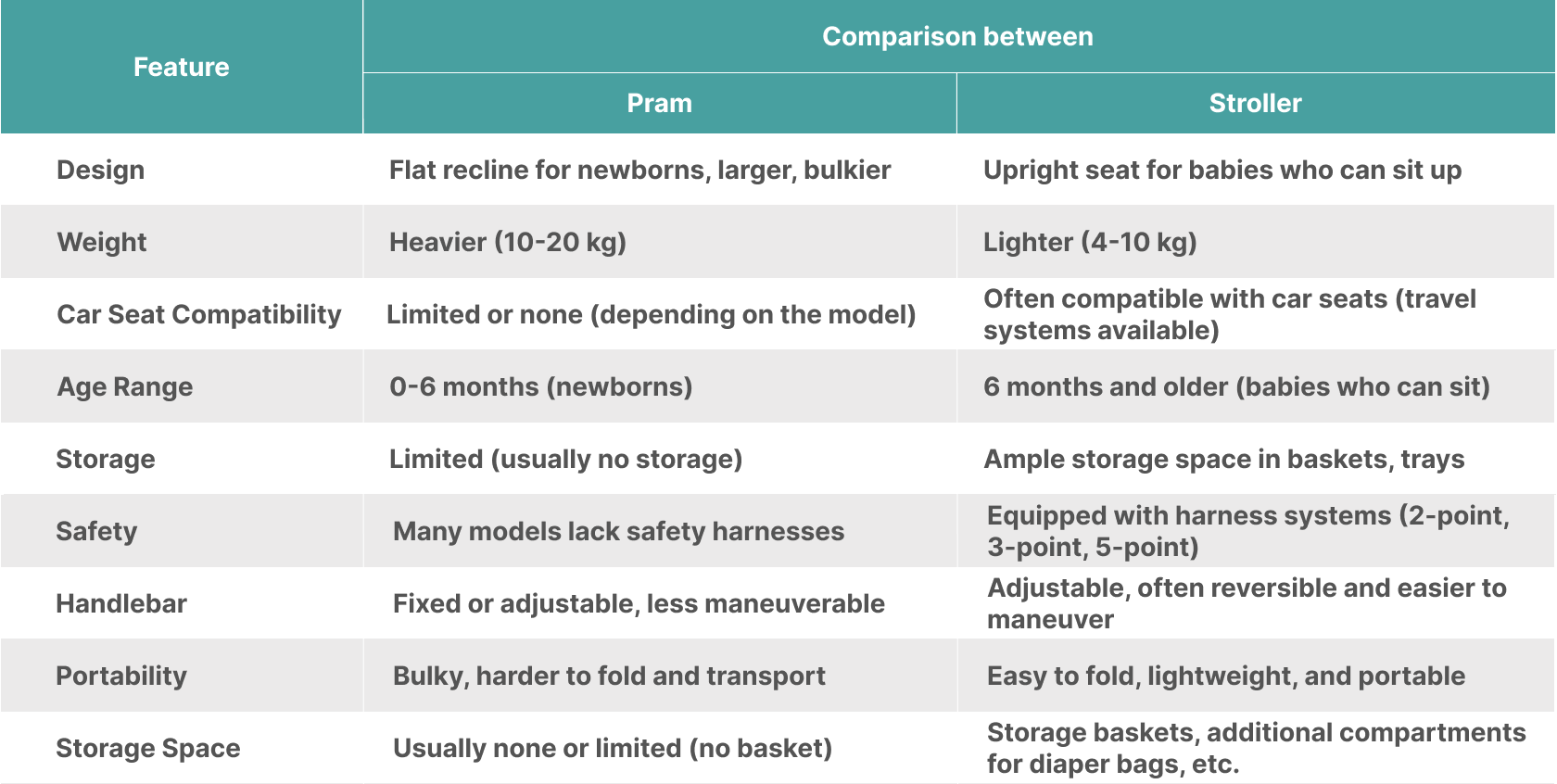
Task: Click the Heavier (10-20 kg) cell
Action: [x=508, y=242]
